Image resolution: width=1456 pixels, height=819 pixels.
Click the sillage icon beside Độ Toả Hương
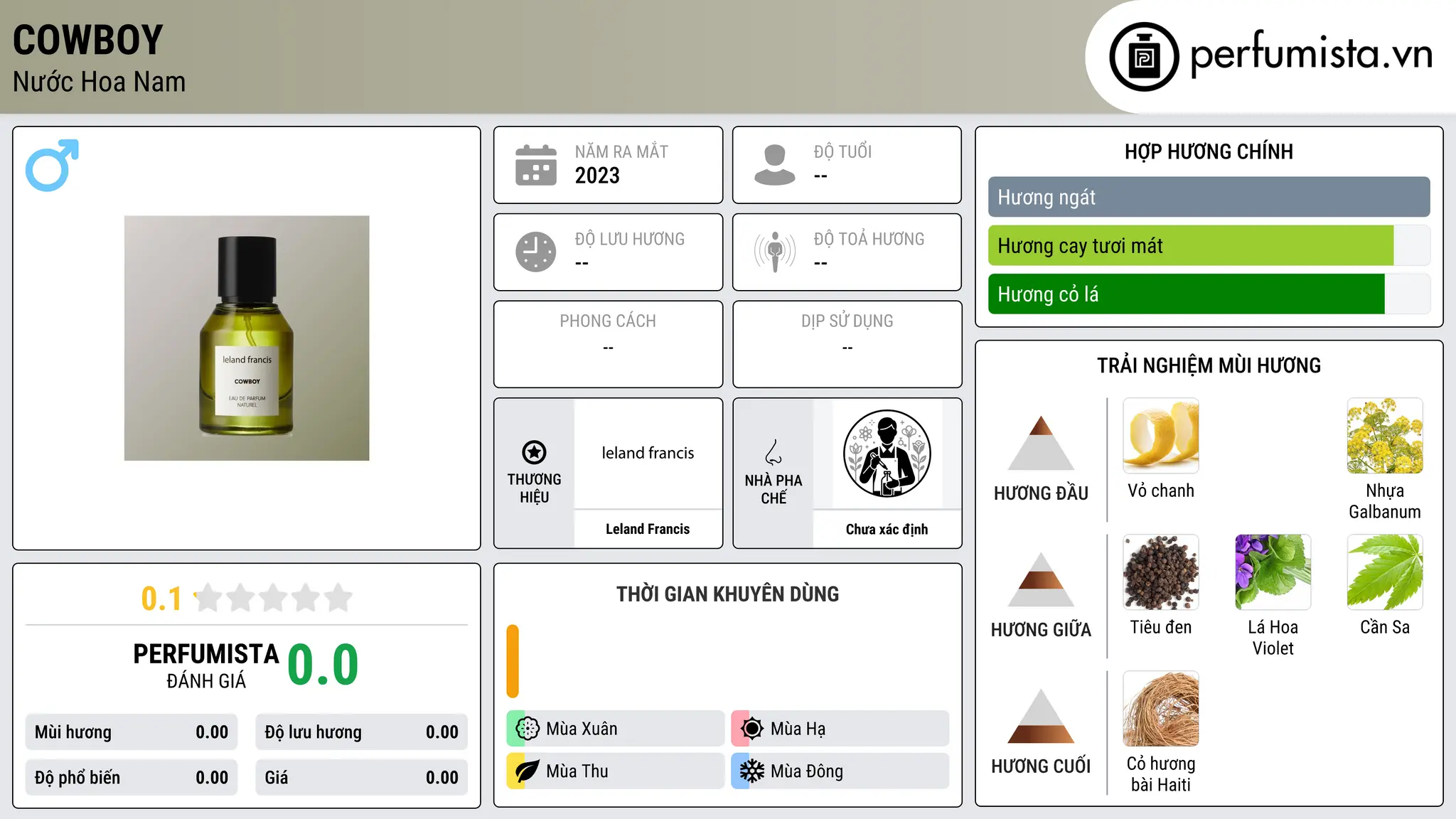coord(774,252)
